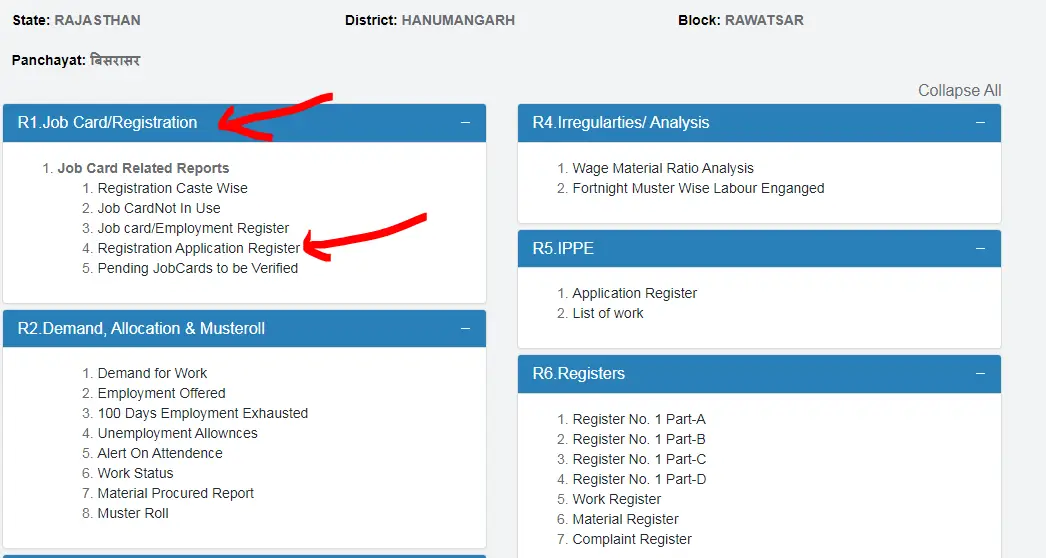Open Fortnight Muster Wise Labour Enganged

click(x=698, y=188)
